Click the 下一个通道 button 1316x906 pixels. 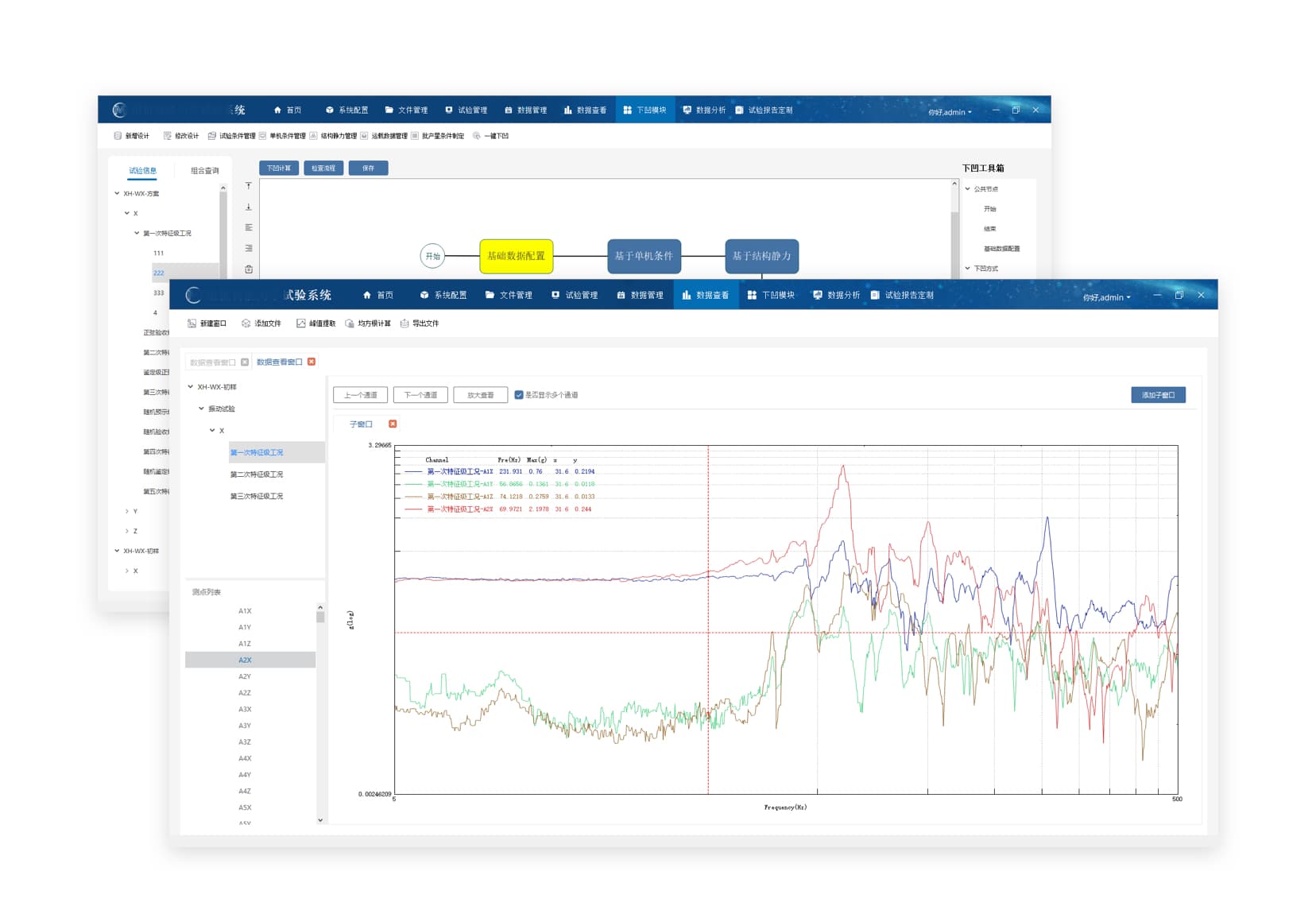420,395
